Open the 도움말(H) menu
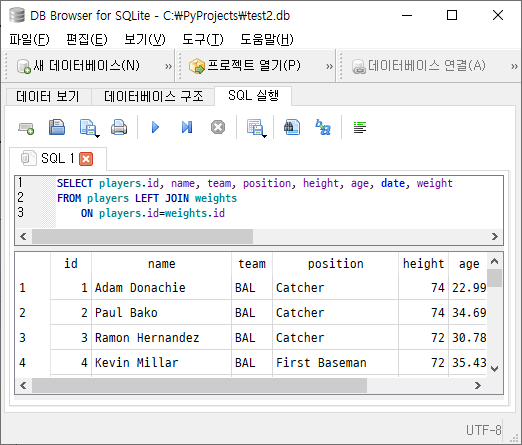 [x=267, y=40]
